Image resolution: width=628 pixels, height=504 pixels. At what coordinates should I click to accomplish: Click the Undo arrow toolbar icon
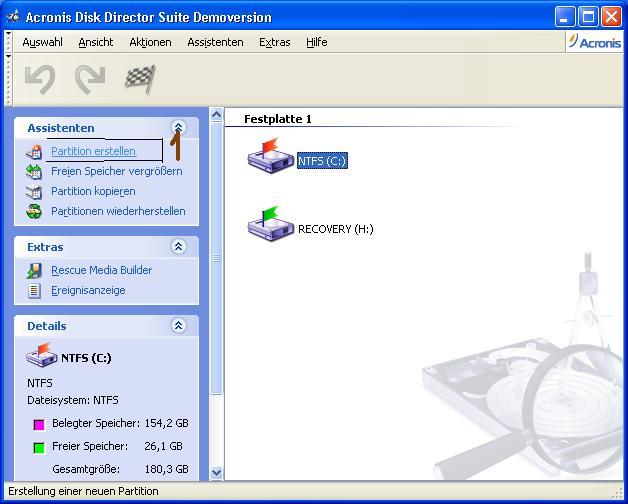click(40, 79)
